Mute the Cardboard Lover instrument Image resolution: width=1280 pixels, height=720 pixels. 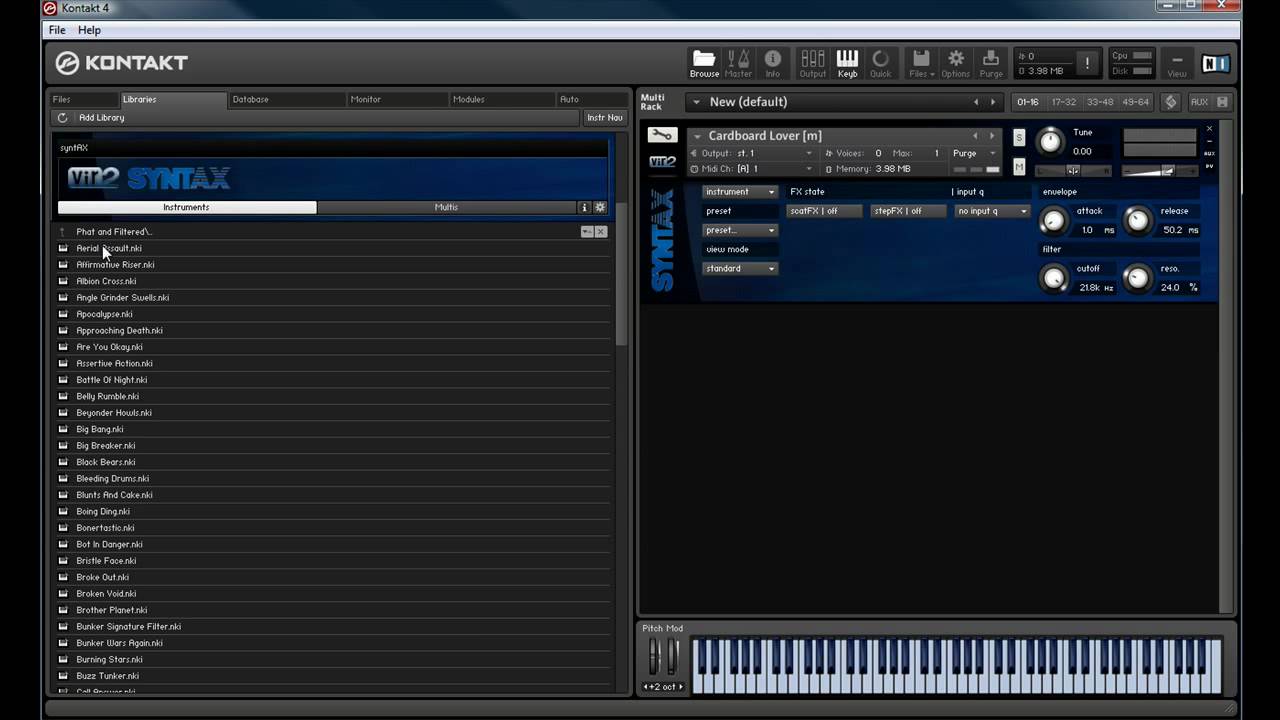(1019, 167)
